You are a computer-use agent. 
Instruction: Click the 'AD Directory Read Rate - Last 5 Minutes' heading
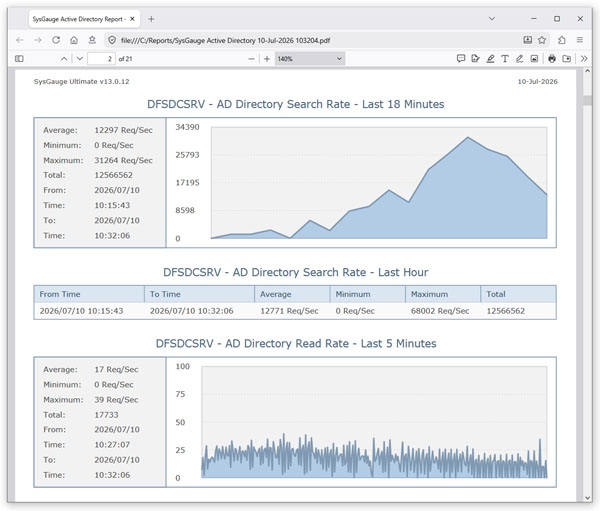tap(296, 343)
